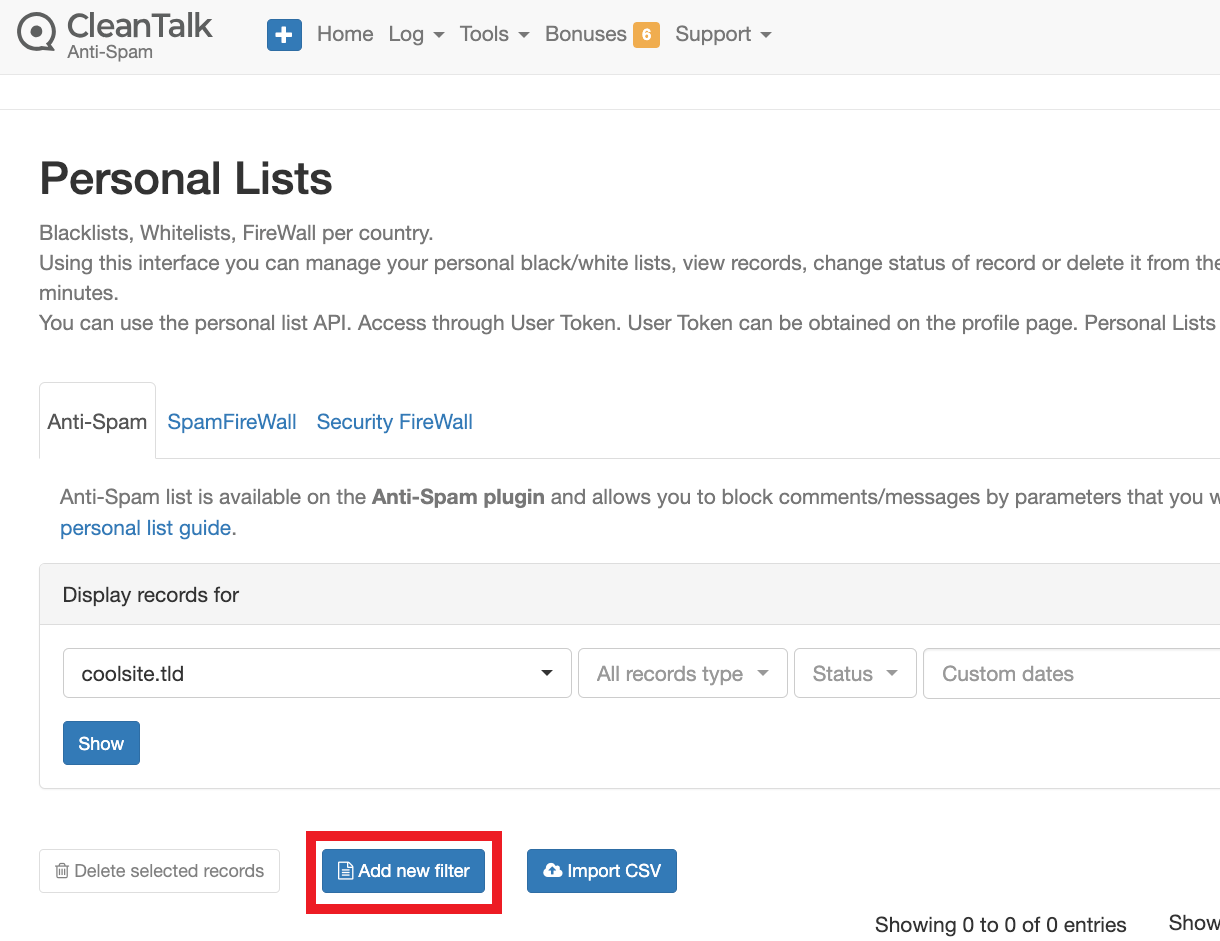Open the Home page
The width and height of the screenshot is (1220, 941).
coord(345,34)
